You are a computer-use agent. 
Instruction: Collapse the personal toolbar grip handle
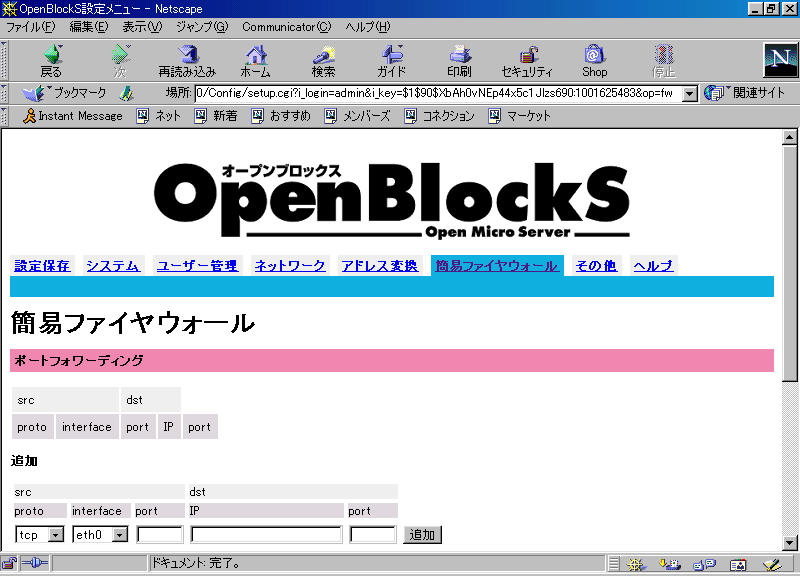tap(4, 116)
